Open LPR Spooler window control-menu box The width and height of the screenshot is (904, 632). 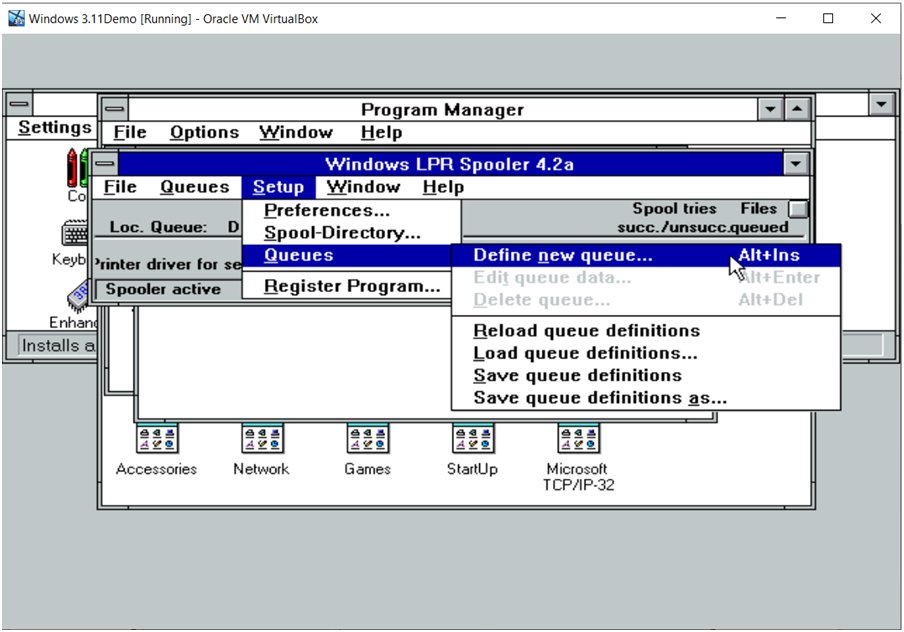pos(105,164)
